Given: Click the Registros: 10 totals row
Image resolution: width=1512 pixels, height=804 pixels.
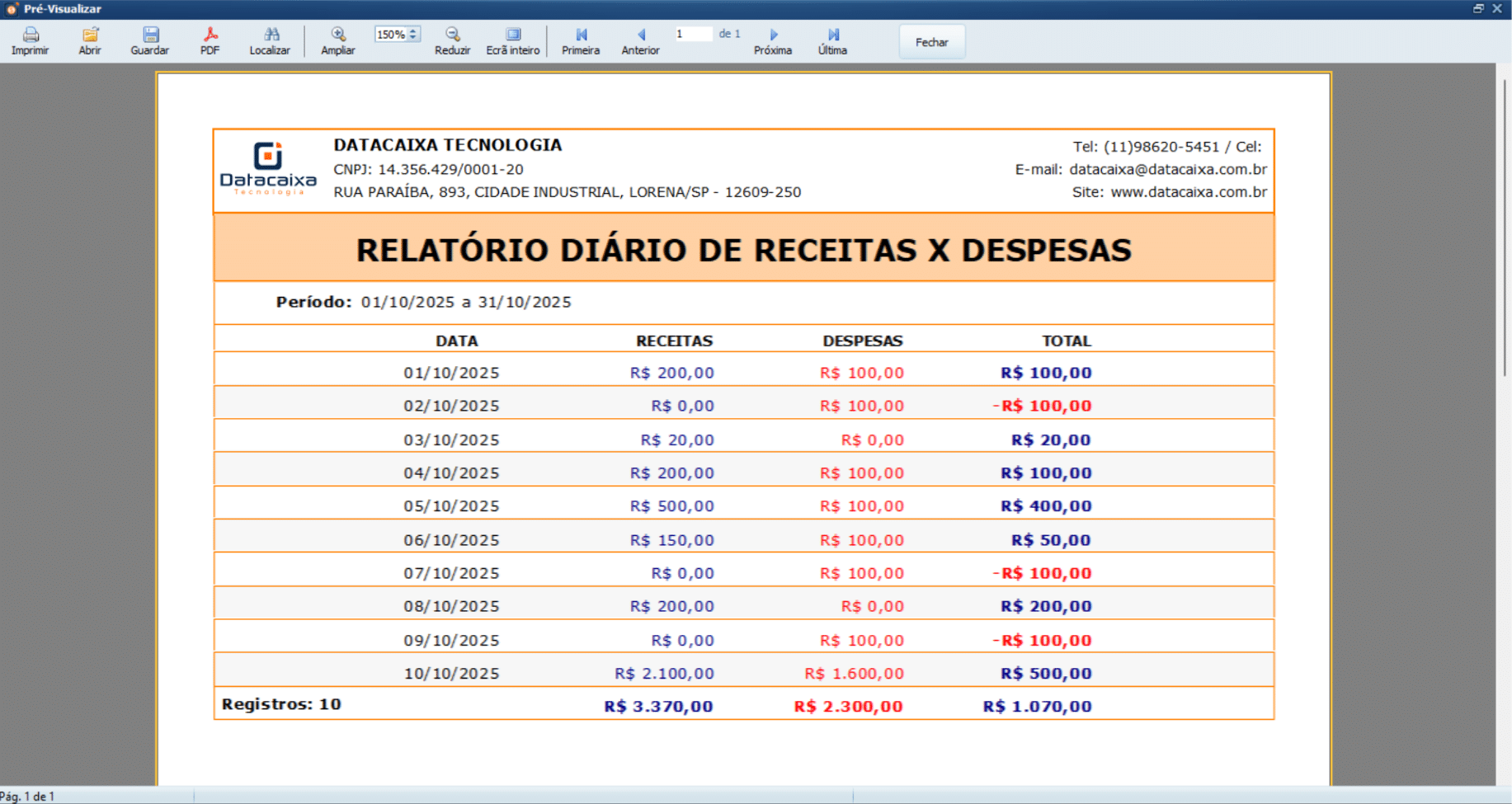Looking at the screenshot, I should 281,705.
